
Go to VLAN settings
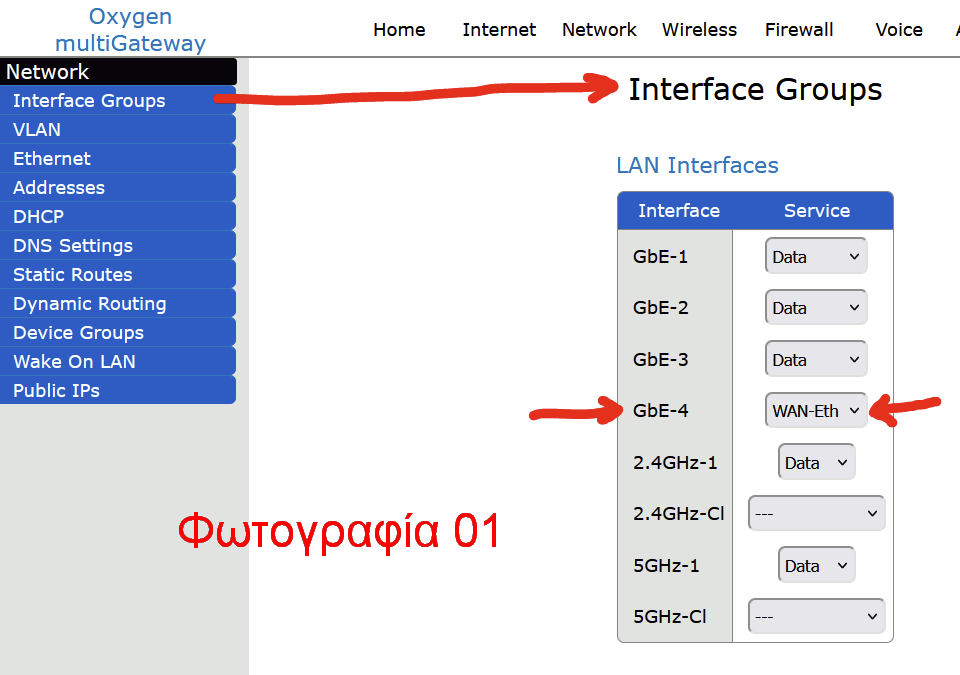(118, 129)
